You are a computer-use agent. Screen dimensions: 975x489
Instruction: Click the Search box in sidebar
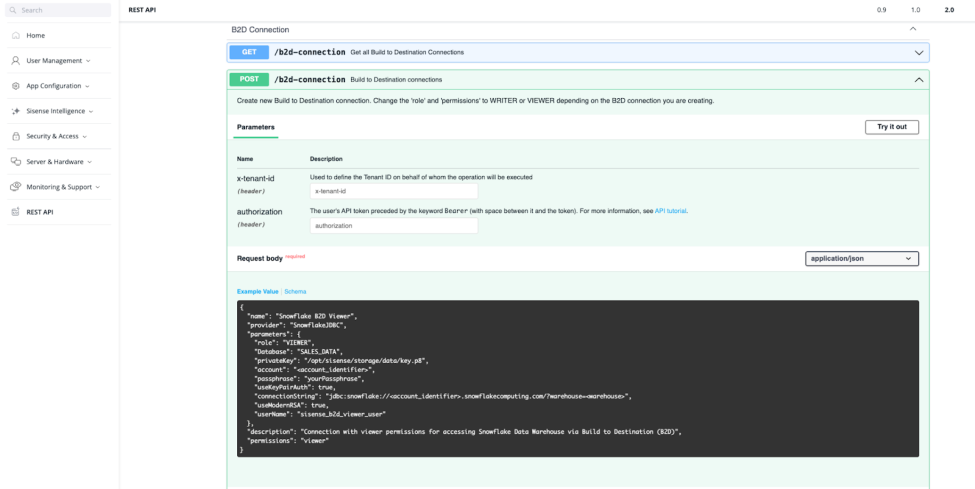click(60, 10)
